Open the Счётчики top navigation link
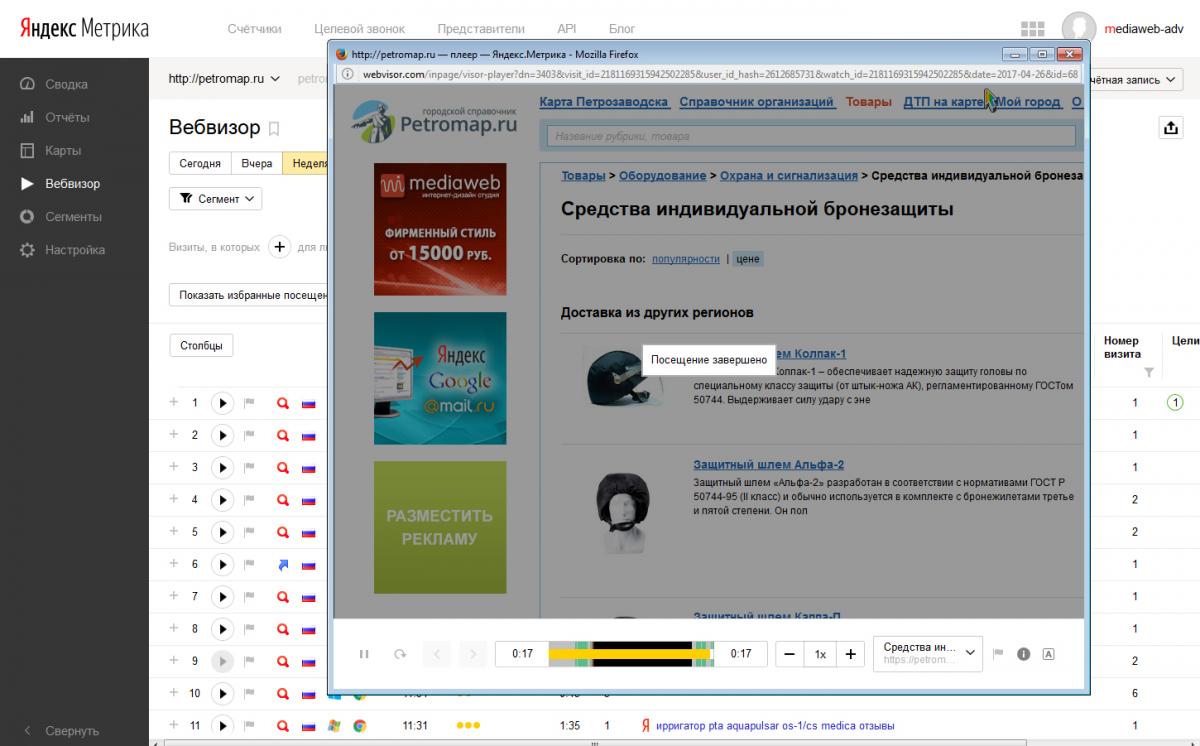Image resolution: width=1200 pixels, height=746 pixels. [254, 29]
